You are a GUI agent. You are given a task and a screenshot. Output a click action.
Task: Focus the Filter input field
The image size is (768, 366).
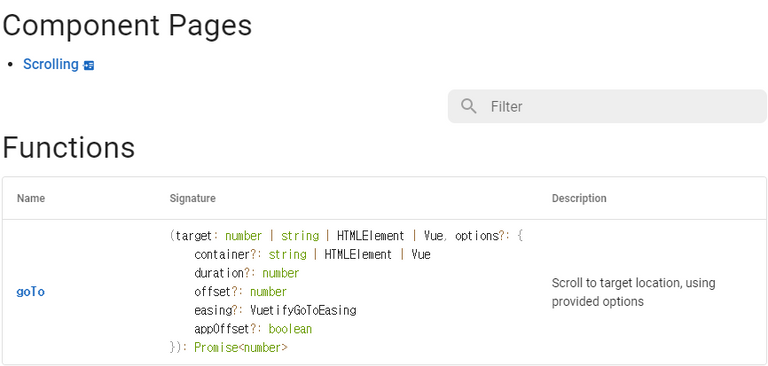pyautogui.click(x=607, y=106)
